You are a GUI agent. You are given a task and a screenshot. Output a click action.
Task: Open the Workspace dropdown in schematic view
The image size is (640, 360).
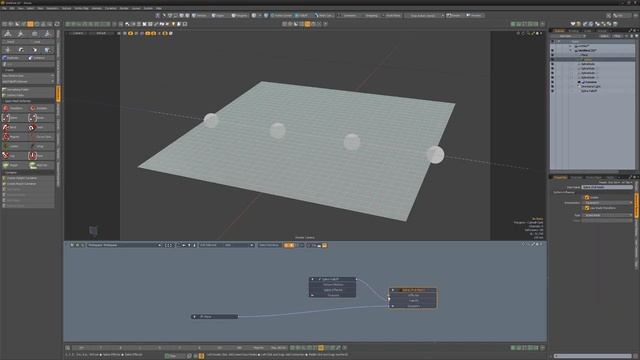(x=124, y=245)
